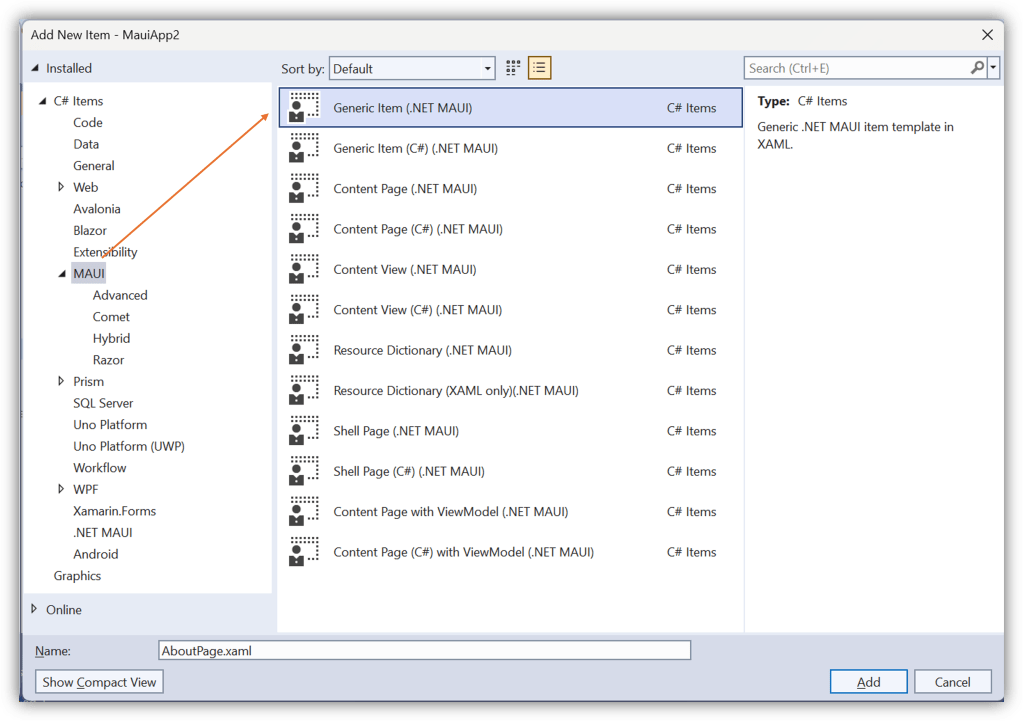This screenshot has width=1023, height=721.
Task: Select the Xamarin.Forms category
Action: tap(114, 510)
